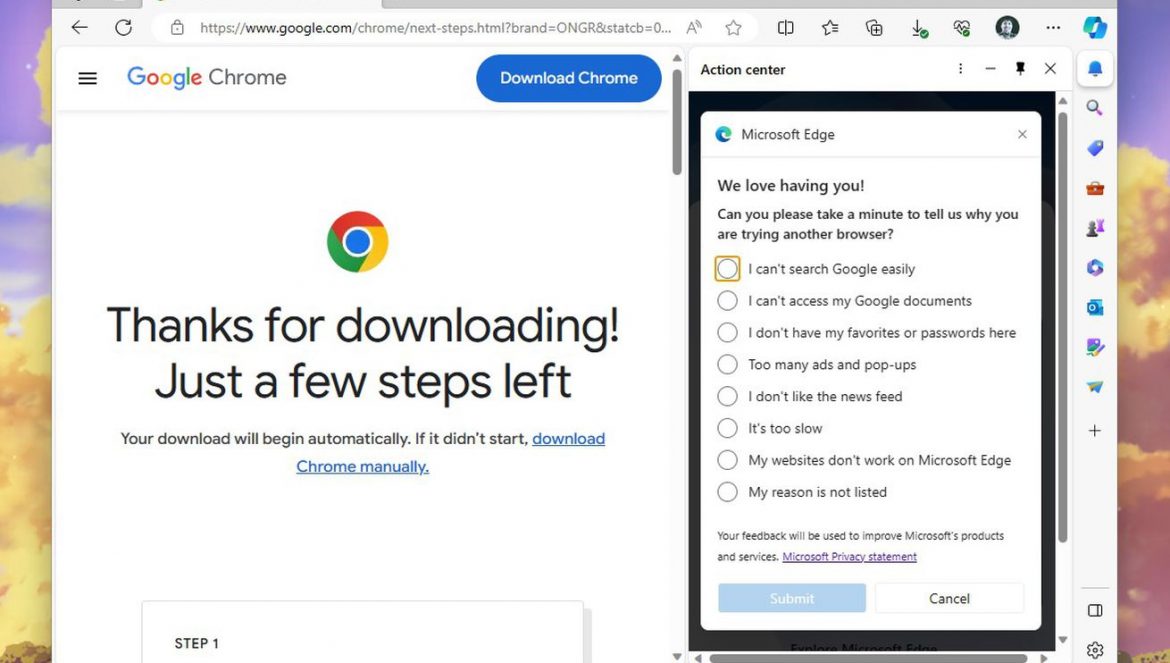Viewport: 1170px width, 663px height.
Task: Click the web page vertical scrollbar thumb
Action: (677, 122)
